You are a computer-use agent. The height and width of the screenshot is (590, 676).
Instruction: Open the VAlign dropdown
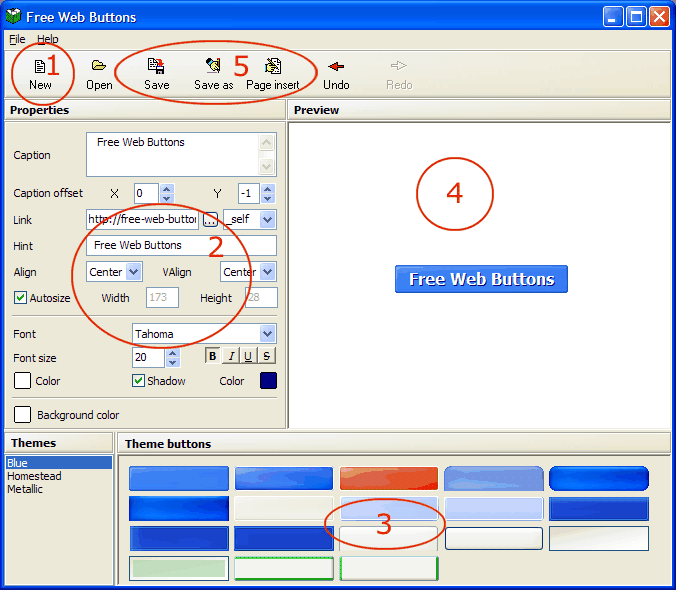click(267, 272)
